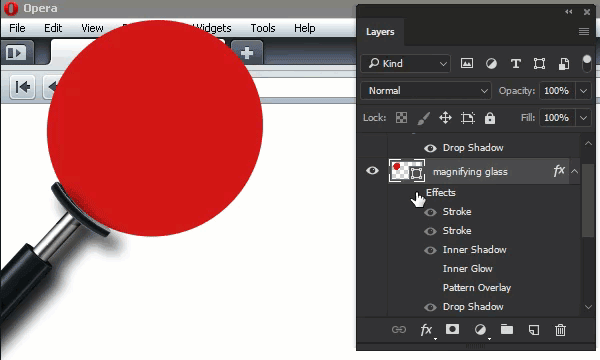600x360 pixels.
Task: Open the Help menu in Opera
Action: 305,28
